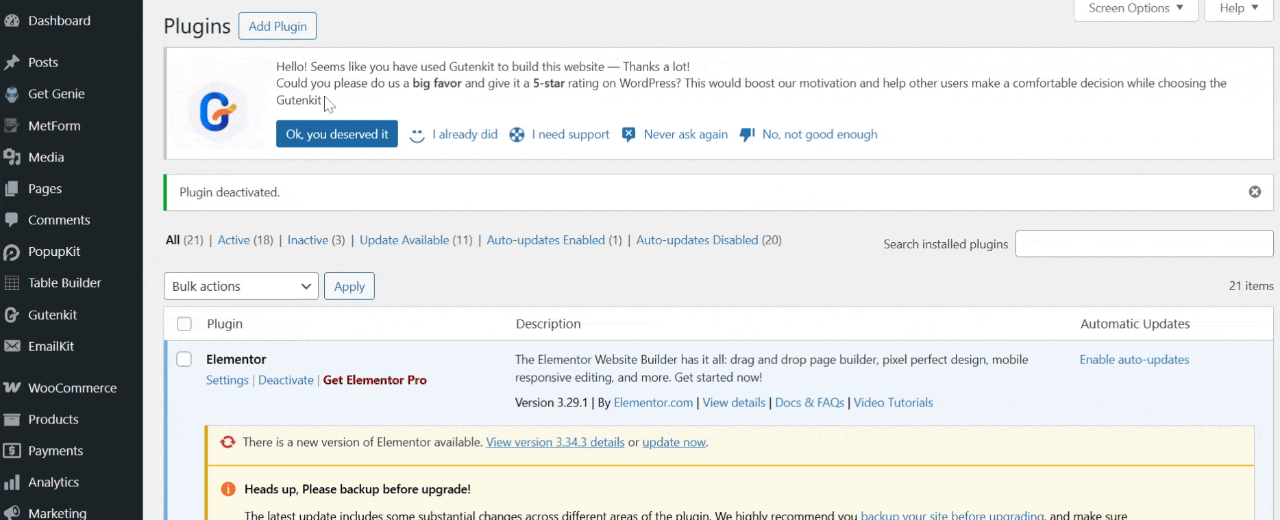Image resolution: width=1280 pixels, height=520 pixels.
Task: Open Elementor Video Tutorials link
Action: (894, 403)
